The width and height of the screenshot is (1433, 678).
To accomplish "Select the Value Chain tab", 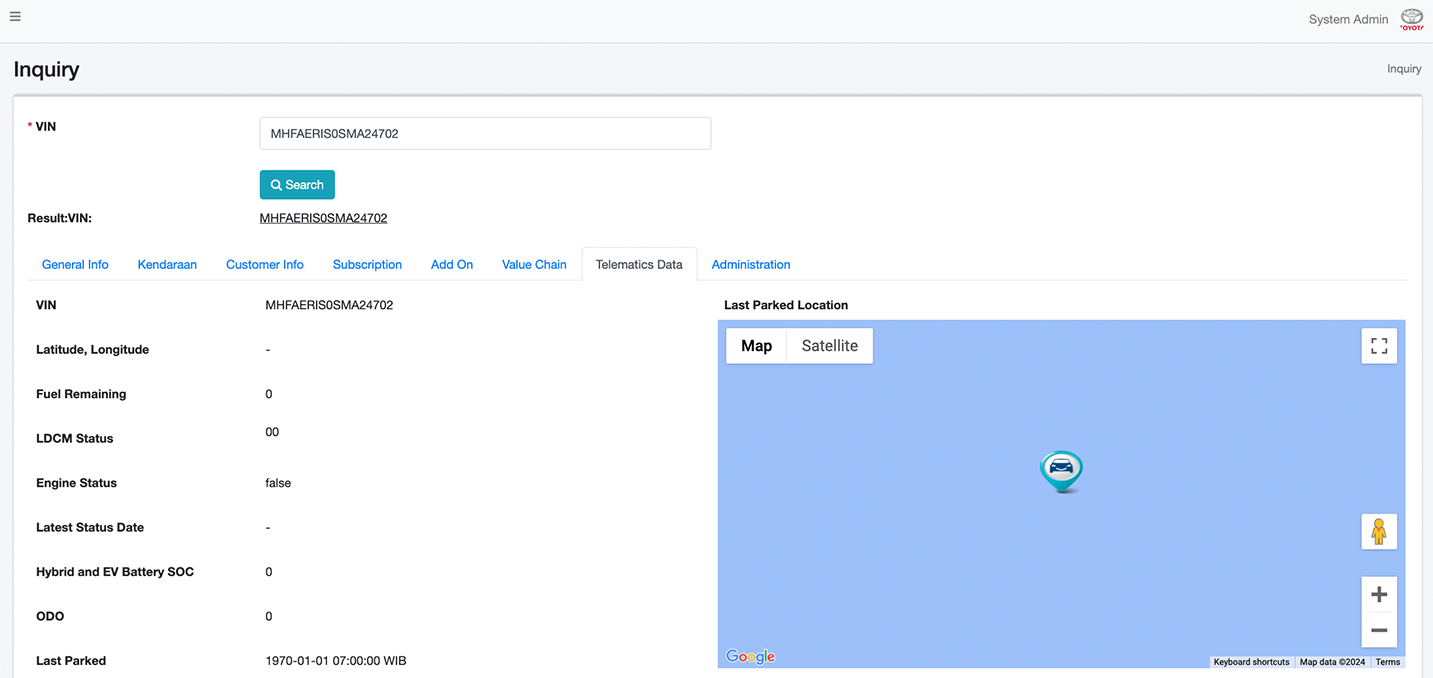I will click(534, 264).
